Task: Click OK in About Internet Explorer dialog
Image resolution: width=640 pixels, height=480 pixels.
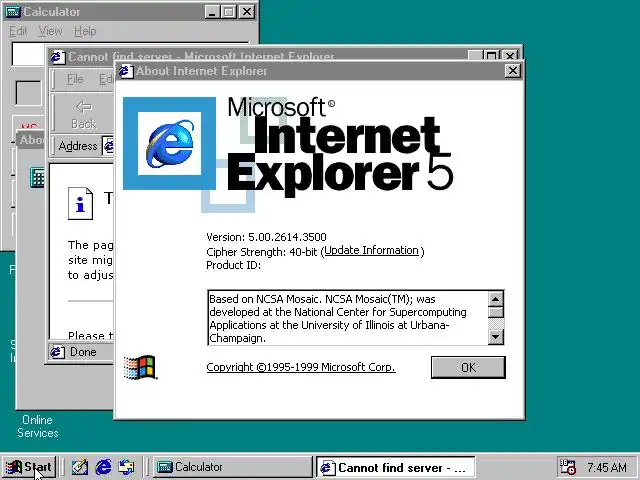Action: point(468,367)
